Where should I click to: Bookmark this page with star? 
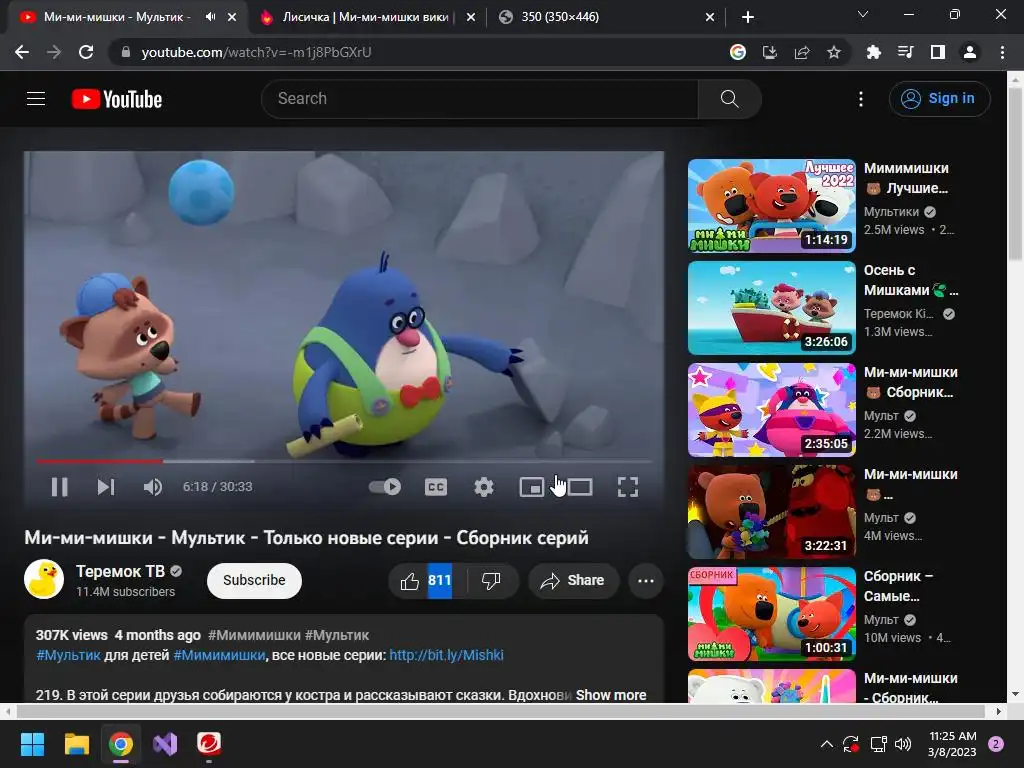pos(834,52)
